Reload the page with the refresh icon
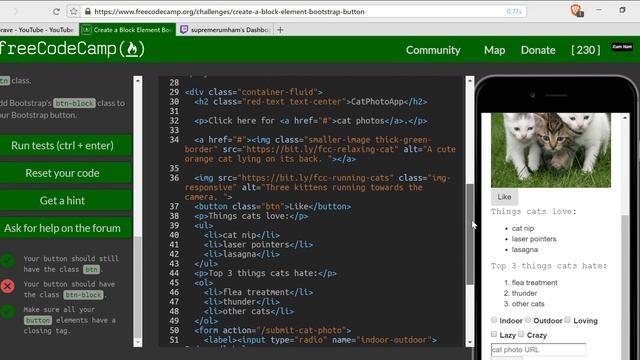Image resolution: width=640 pixels, height=360 pixels. coord(56,11)
